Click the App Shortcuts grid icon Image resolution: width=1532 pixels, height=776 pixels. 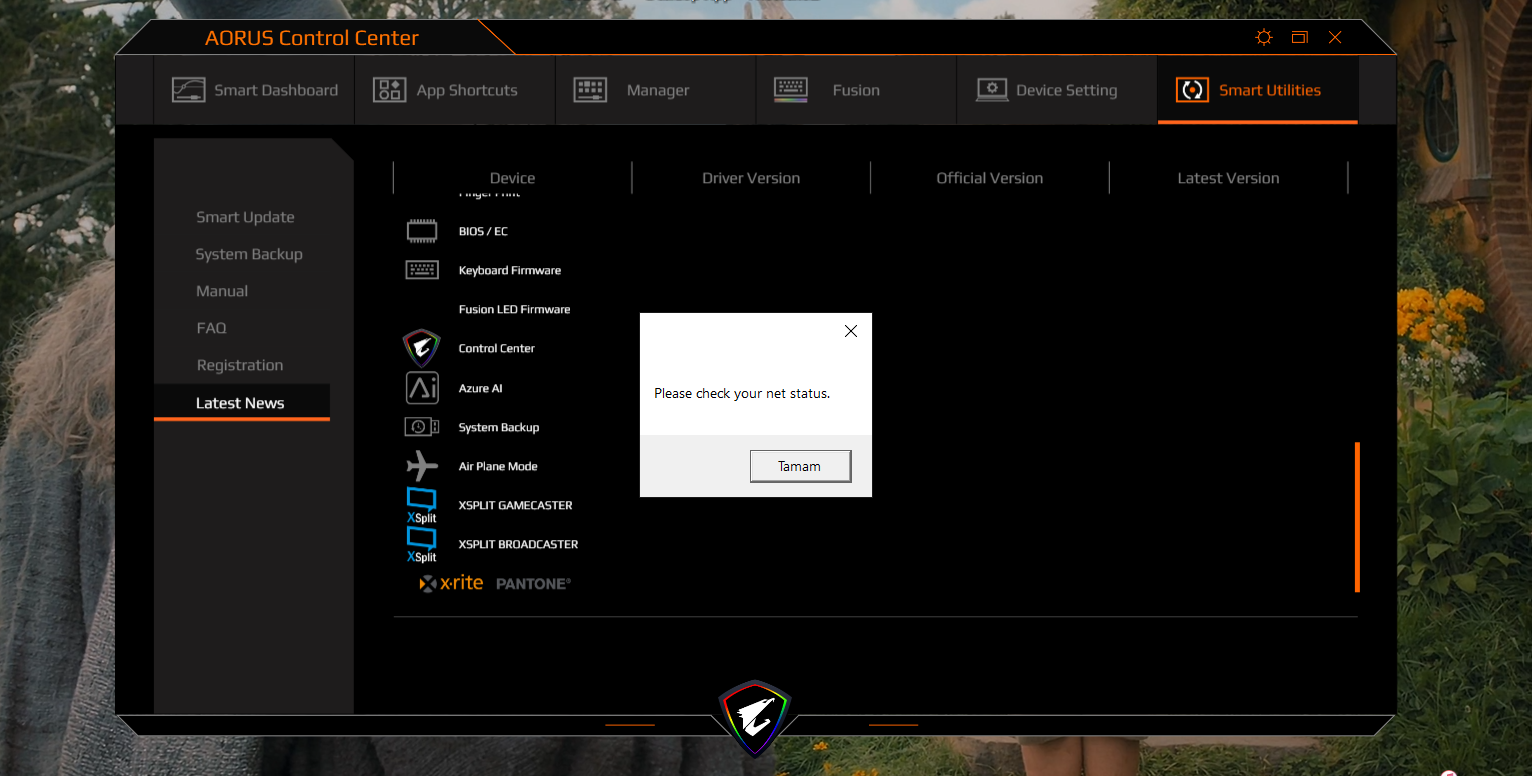pos(389,90)
